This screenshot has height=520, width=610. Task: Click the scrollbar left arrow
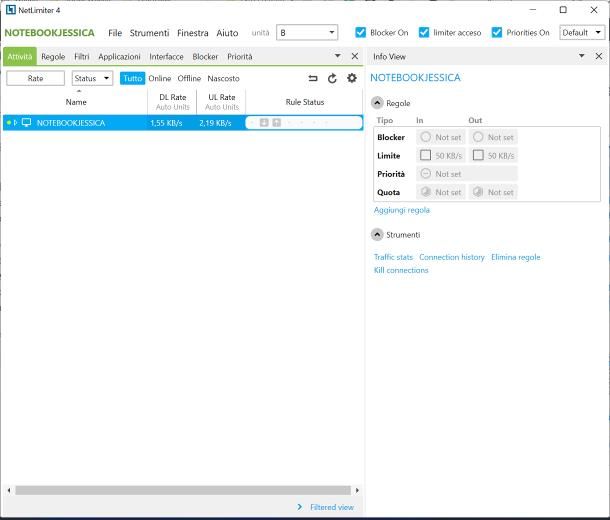click(x=9, y=490)
